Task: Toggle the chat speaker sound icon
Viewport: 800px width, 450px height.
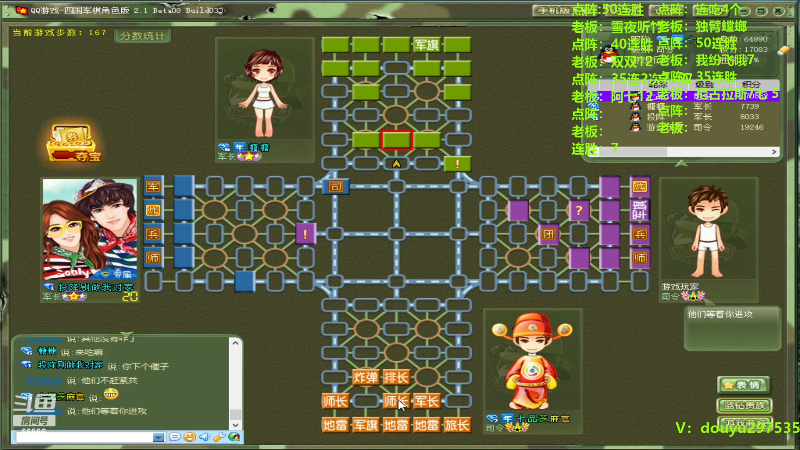Action: click(x=204, y=437)
